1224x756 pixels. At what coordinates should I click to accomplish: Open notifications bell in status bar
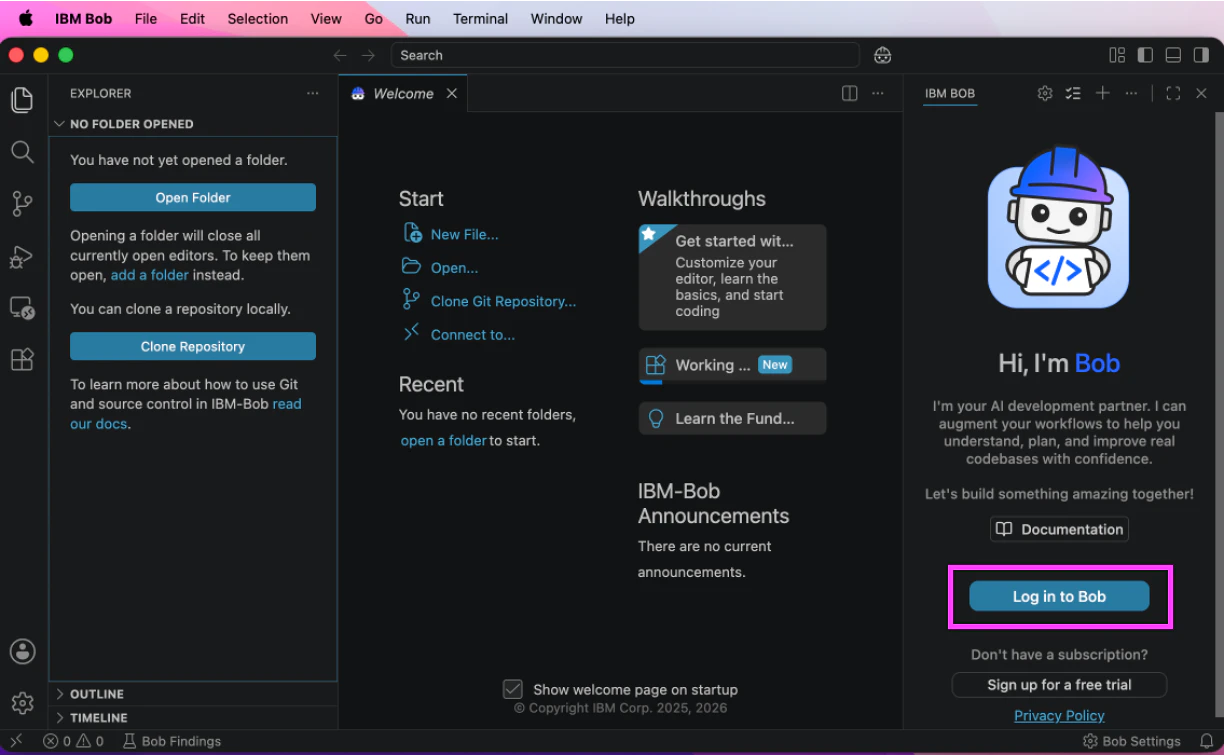1206,741
